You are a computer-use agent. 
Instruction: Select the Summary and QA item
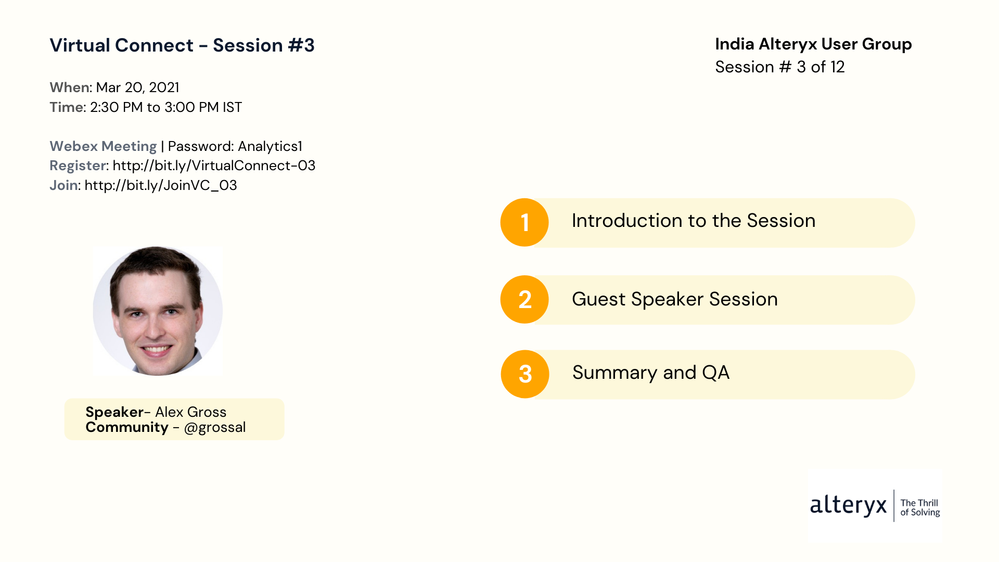650,373
